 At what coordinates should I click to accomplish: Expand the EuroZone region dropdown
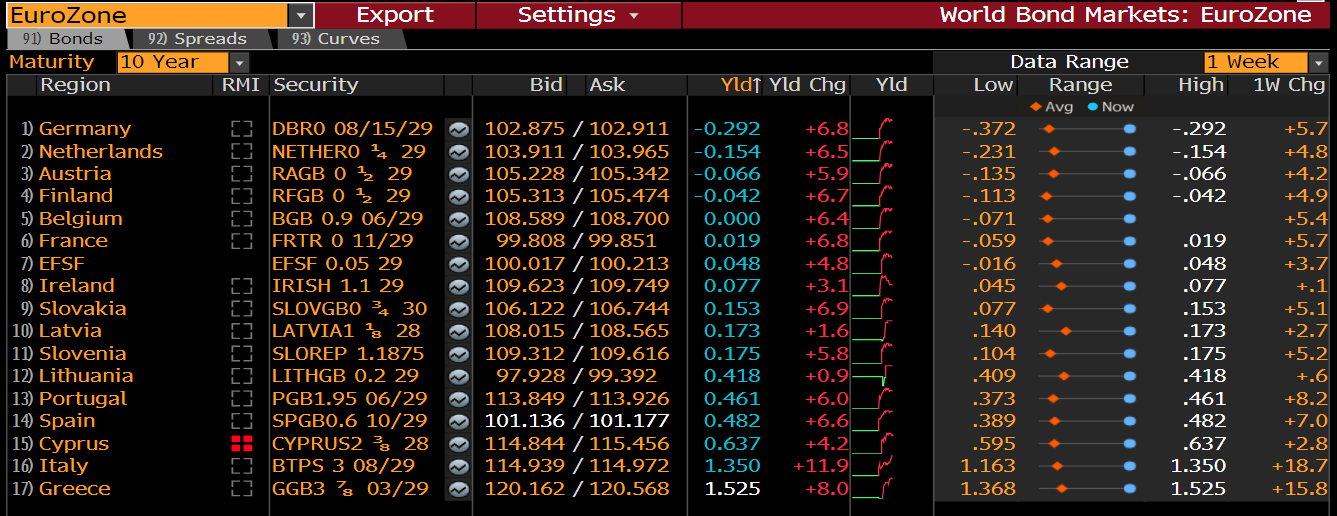(300, 15)
